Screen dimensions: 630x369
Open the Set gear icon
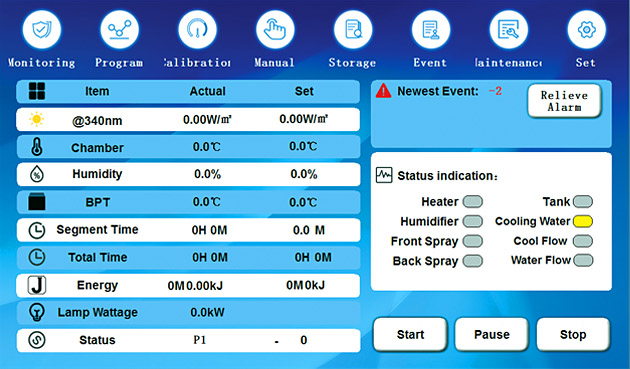coord(587,30)
